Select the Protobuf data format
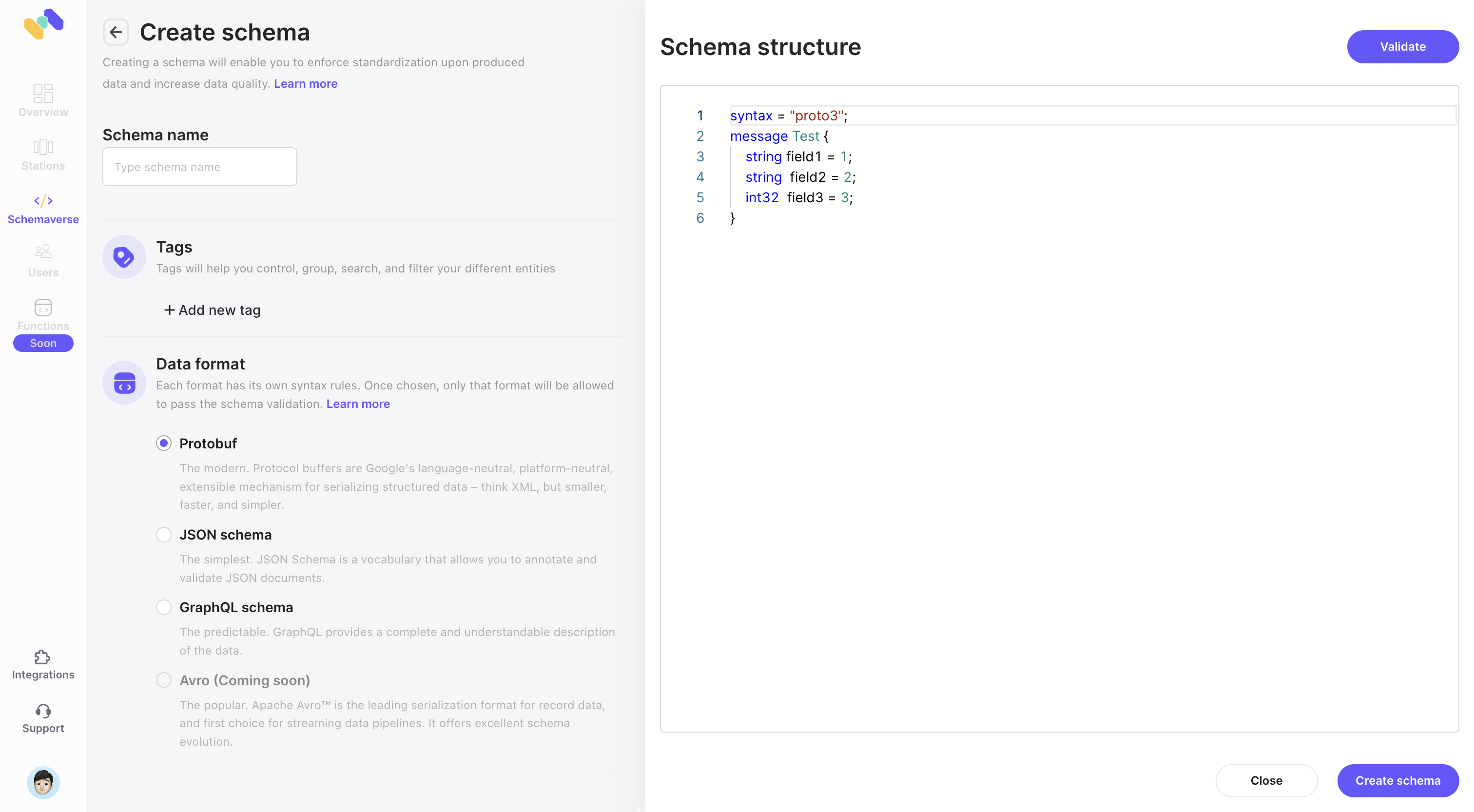 point(164,444)
